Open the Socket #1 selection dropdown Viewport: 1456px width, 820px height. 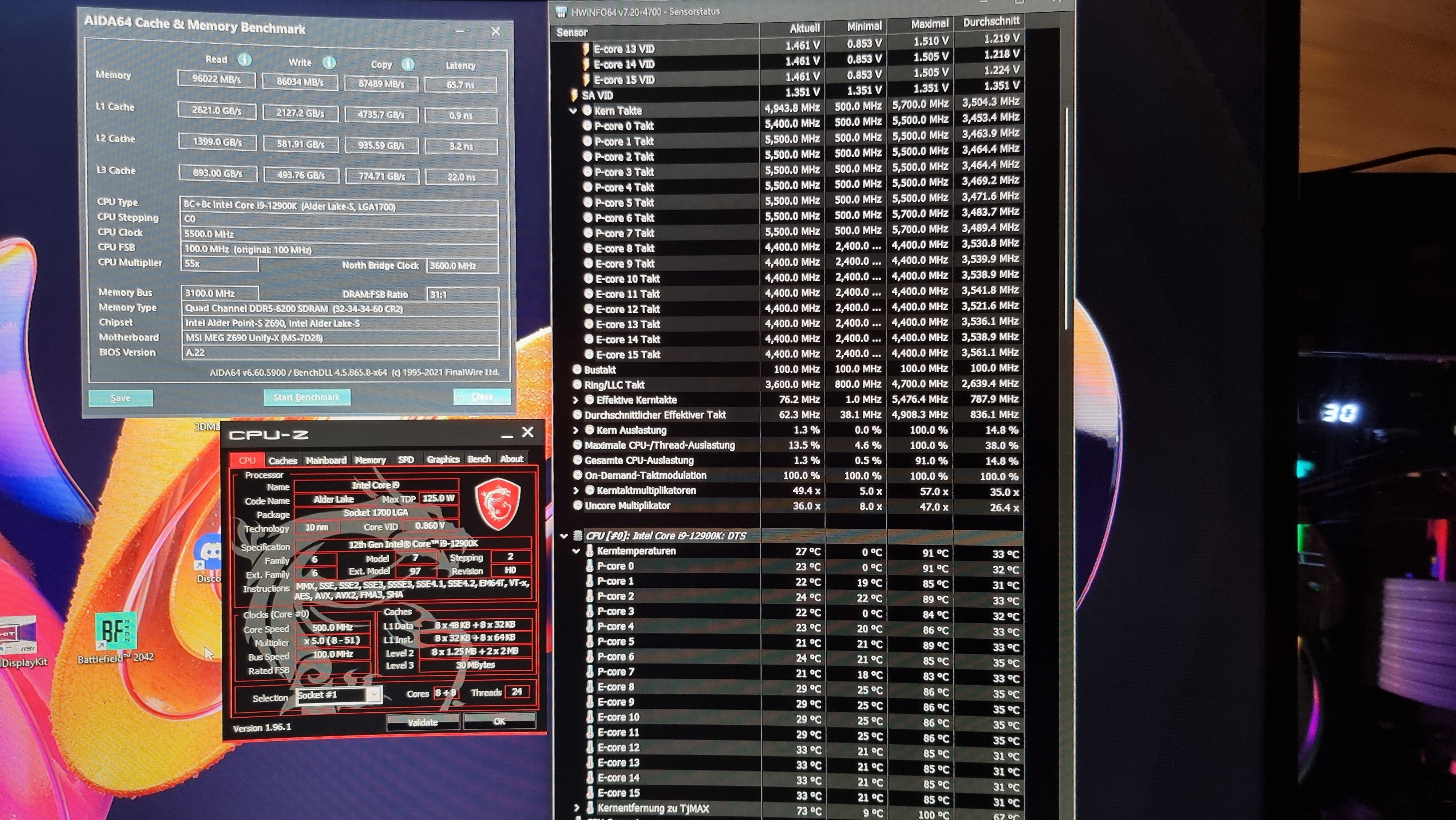[374, 695]
